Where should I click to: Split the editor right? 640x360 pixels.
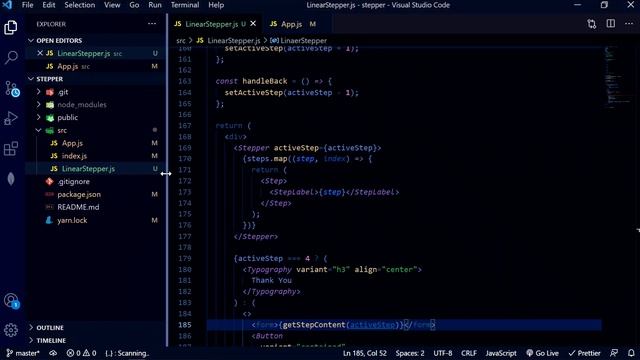tap(611, 24)
